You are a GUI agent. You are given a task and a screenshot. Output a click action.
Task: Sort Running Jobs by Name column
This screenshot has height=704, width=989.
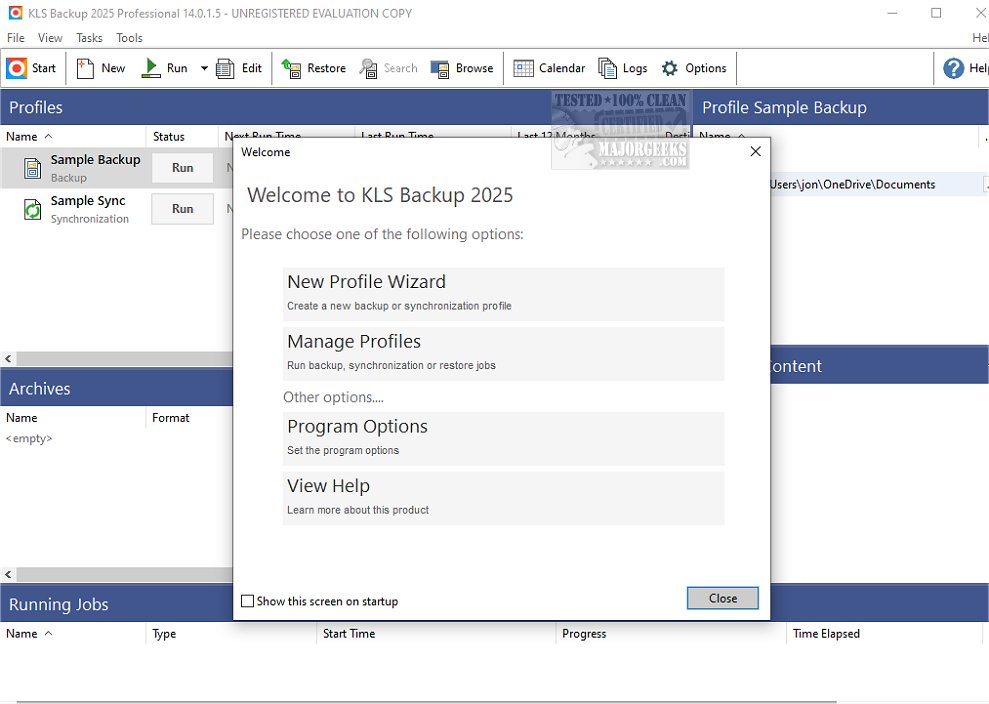tap(73, 633)
